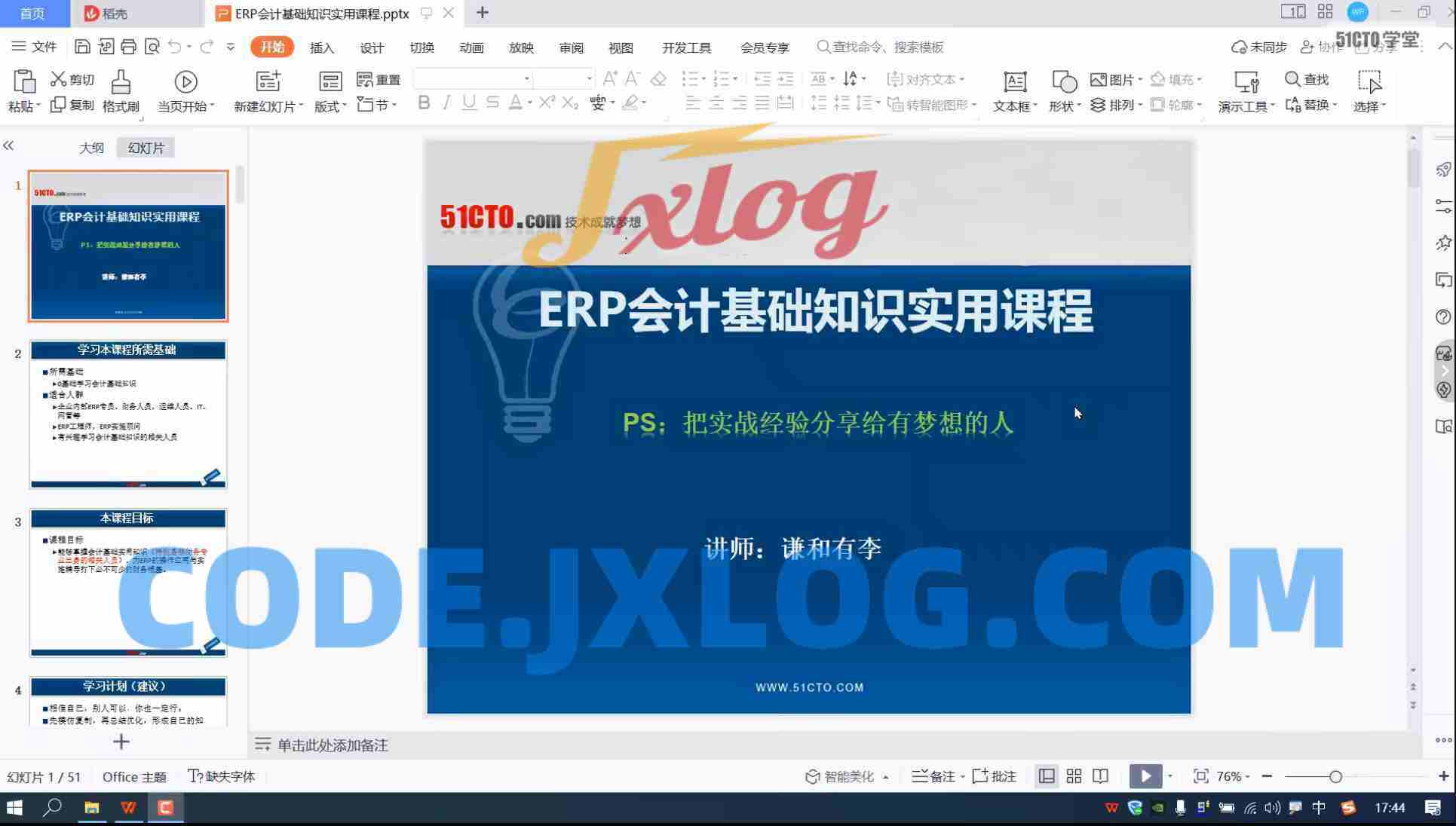Click the Save icon in quick toolbar
This screenshot has height=826, width=1456.
coord(82,47)
